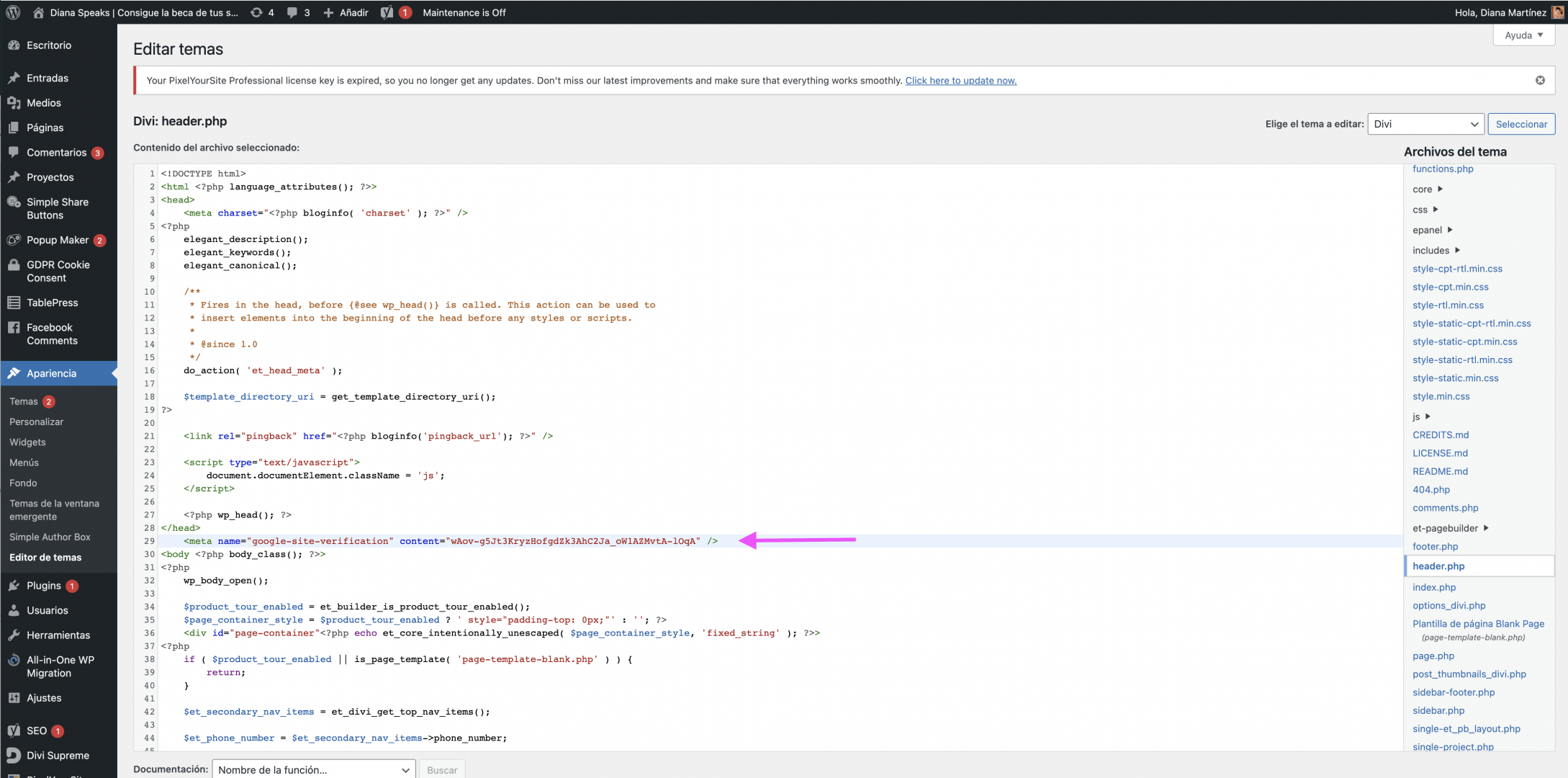The width and height of the screenshot is (1568, 778).
Task: Open the Ayuda help dropdown
Action: tap(1524, 35)
